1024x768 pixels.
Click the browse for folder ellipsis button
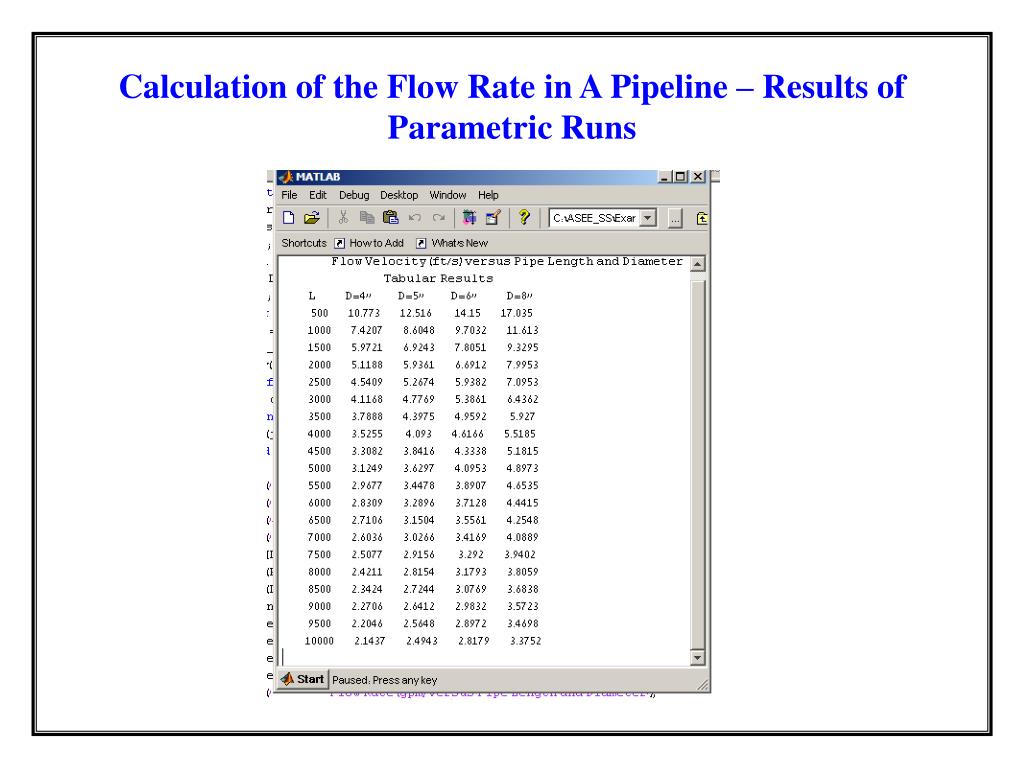click(675, 218)
